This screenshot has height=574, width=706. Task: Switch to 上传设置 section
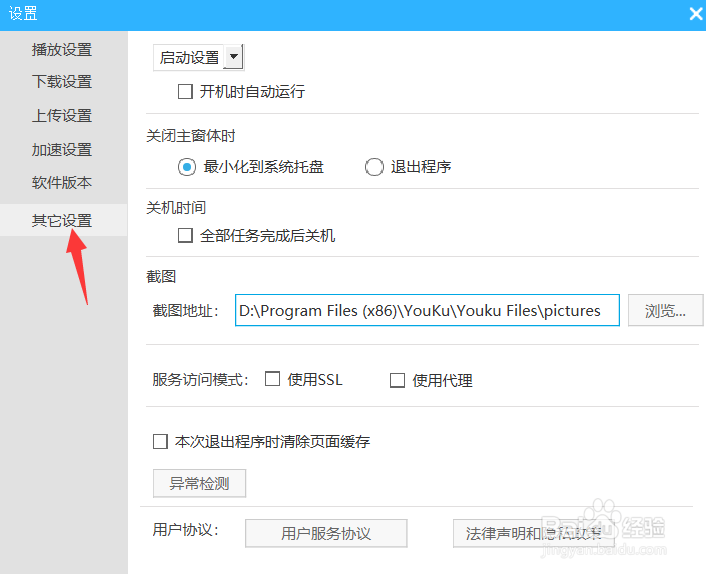[62, 115]
